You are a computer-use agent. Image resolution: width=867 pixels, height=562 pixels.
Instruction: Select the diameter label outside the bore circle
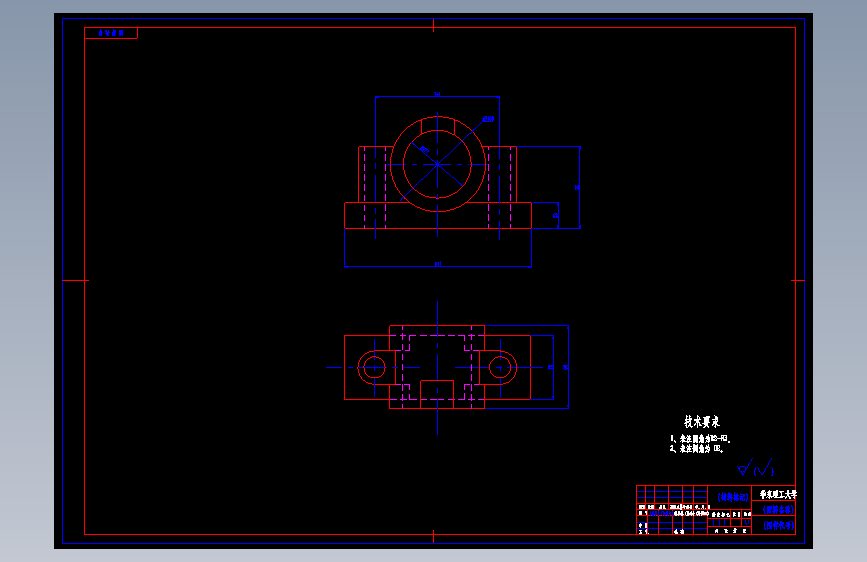pos(488,119)
